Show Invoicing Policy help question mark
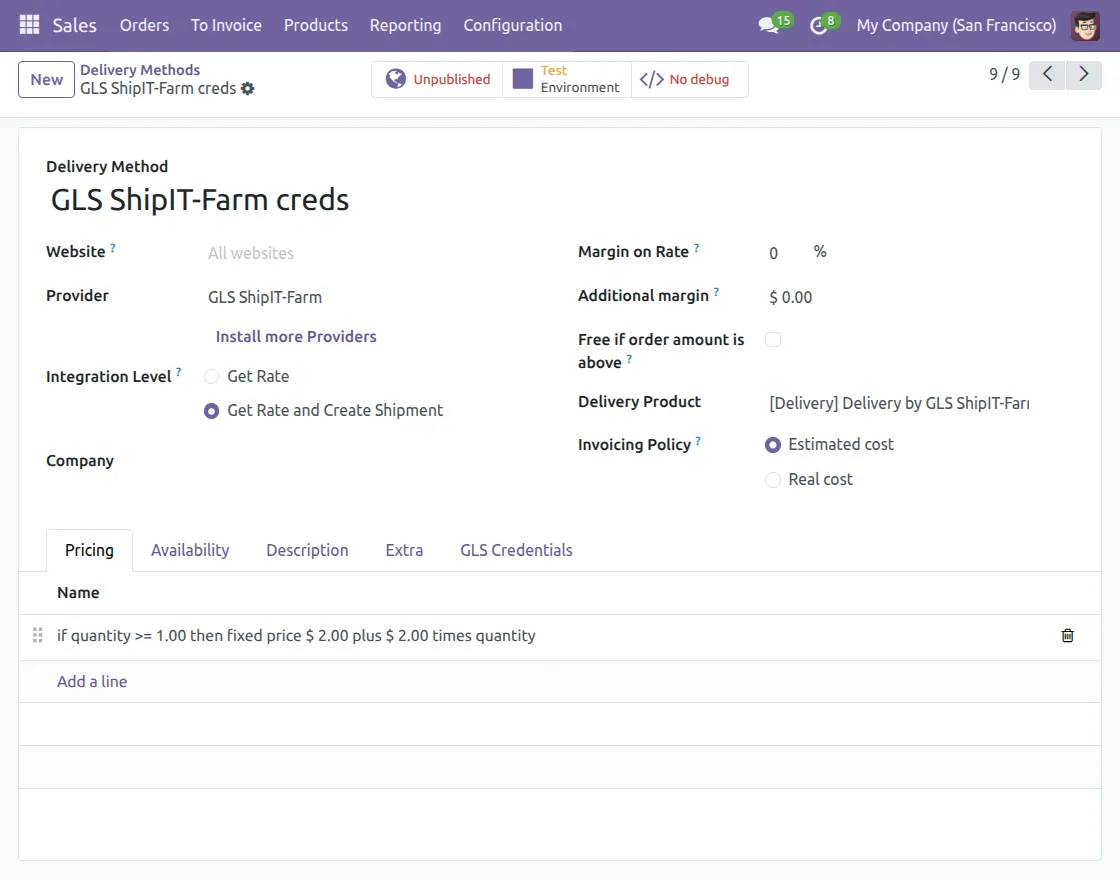Image resolution: width=1120 pixels, height=880 pixels. coord(698,441)
